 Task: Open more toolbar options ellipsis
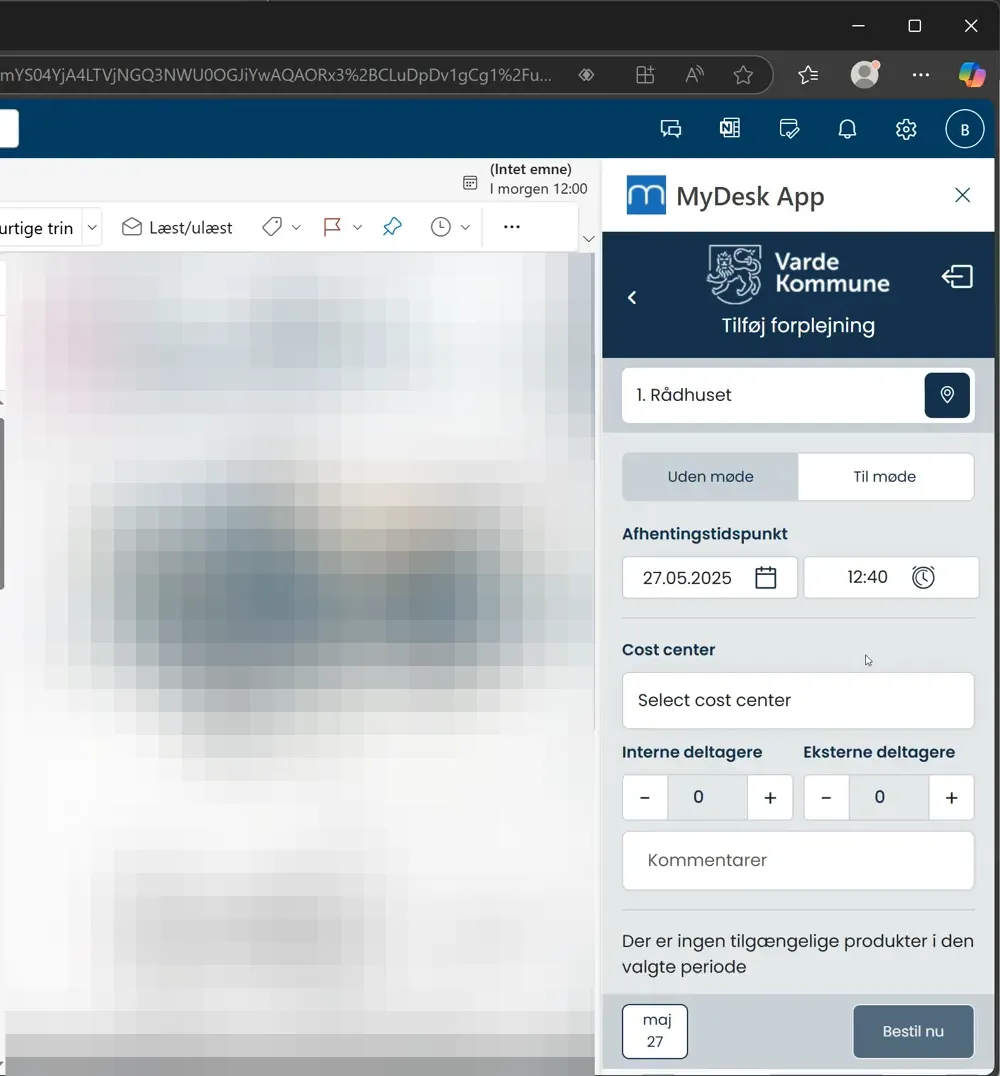(x=512, y=226)
